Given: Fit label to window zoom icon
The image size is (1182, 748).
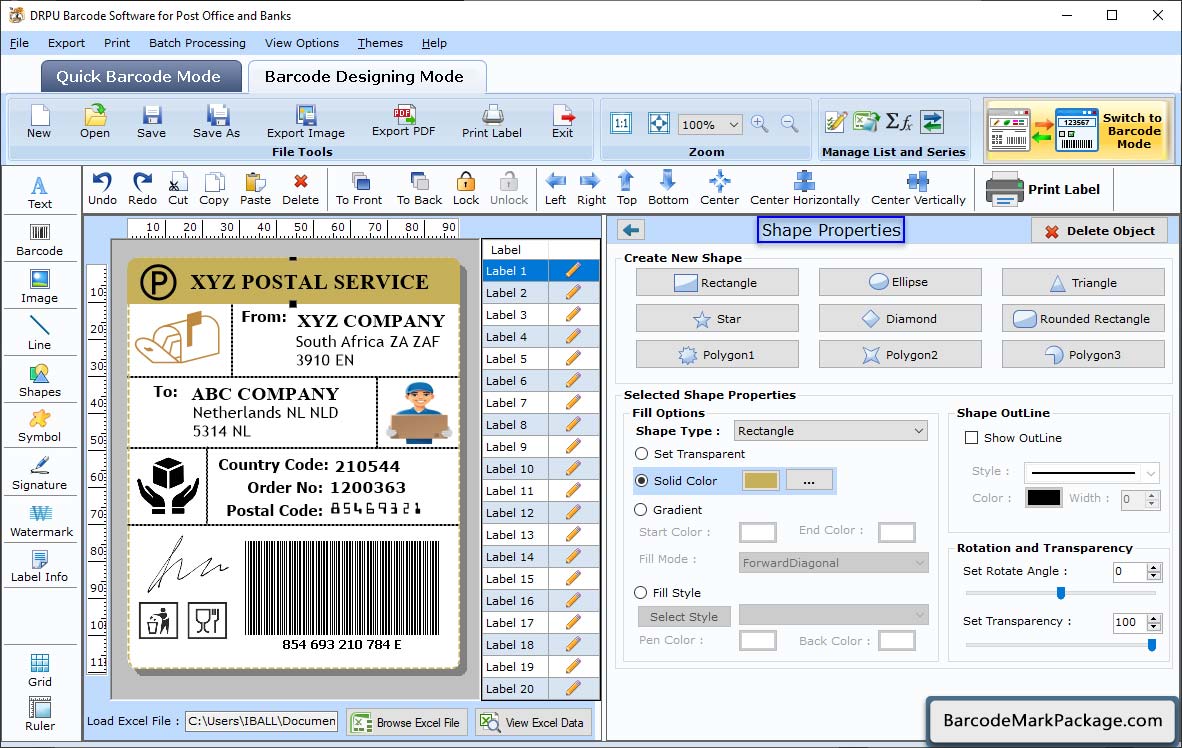Looking at the screenshot, I should coord(659,124).
